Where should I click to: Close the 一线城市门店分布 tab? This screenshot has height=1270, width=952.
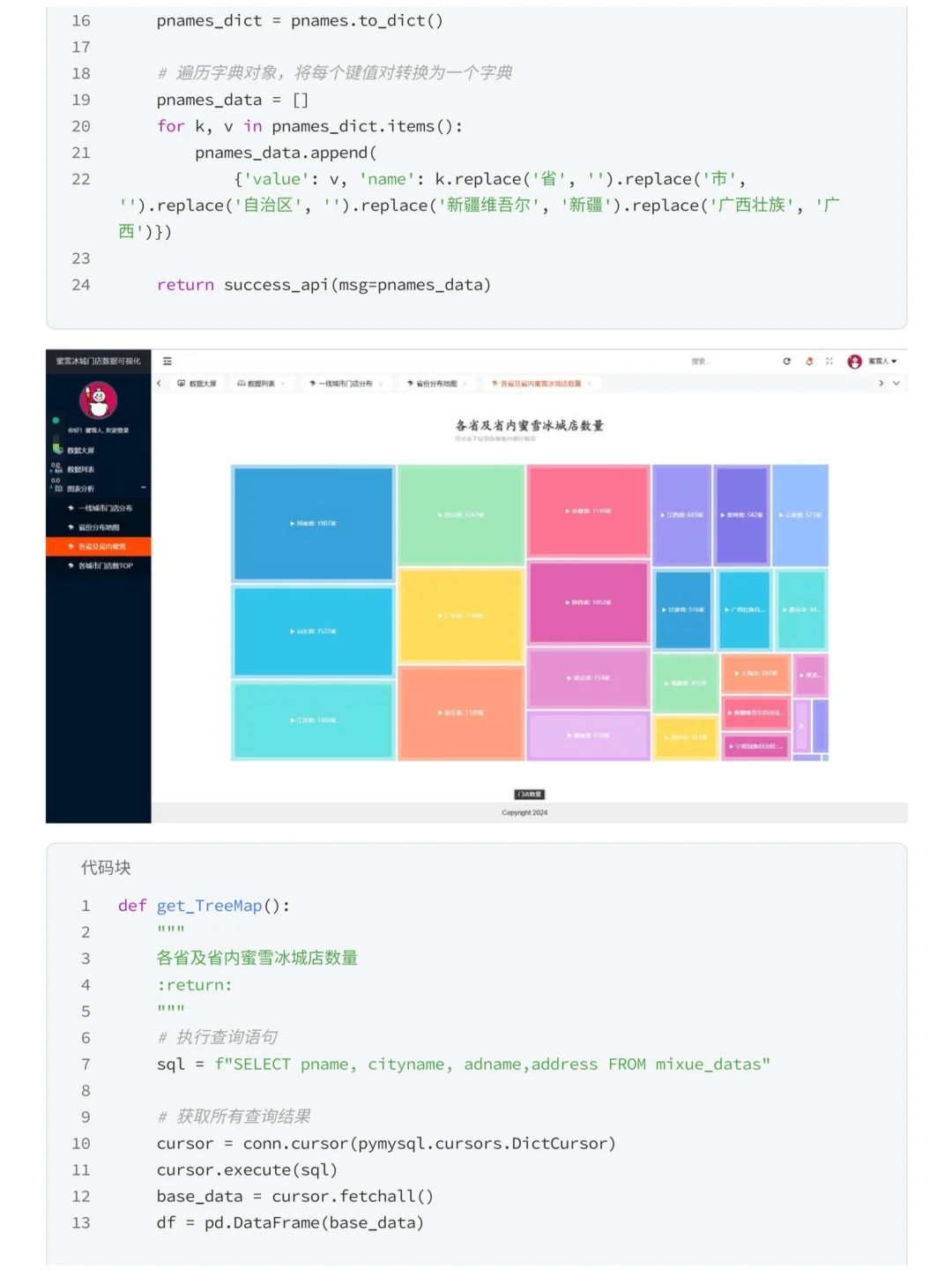click(381, 384)
